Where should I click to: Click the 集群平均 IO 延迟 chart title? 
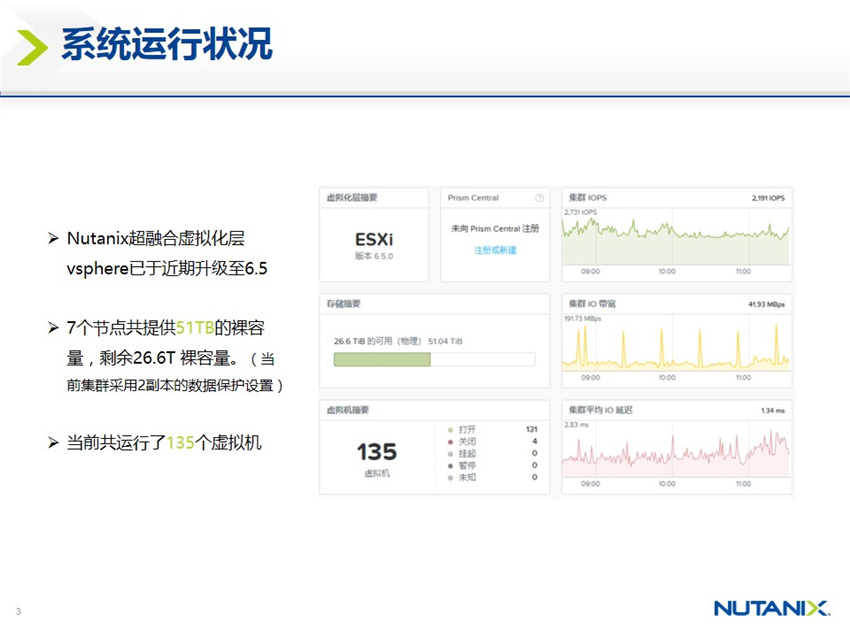click(600, 410)
